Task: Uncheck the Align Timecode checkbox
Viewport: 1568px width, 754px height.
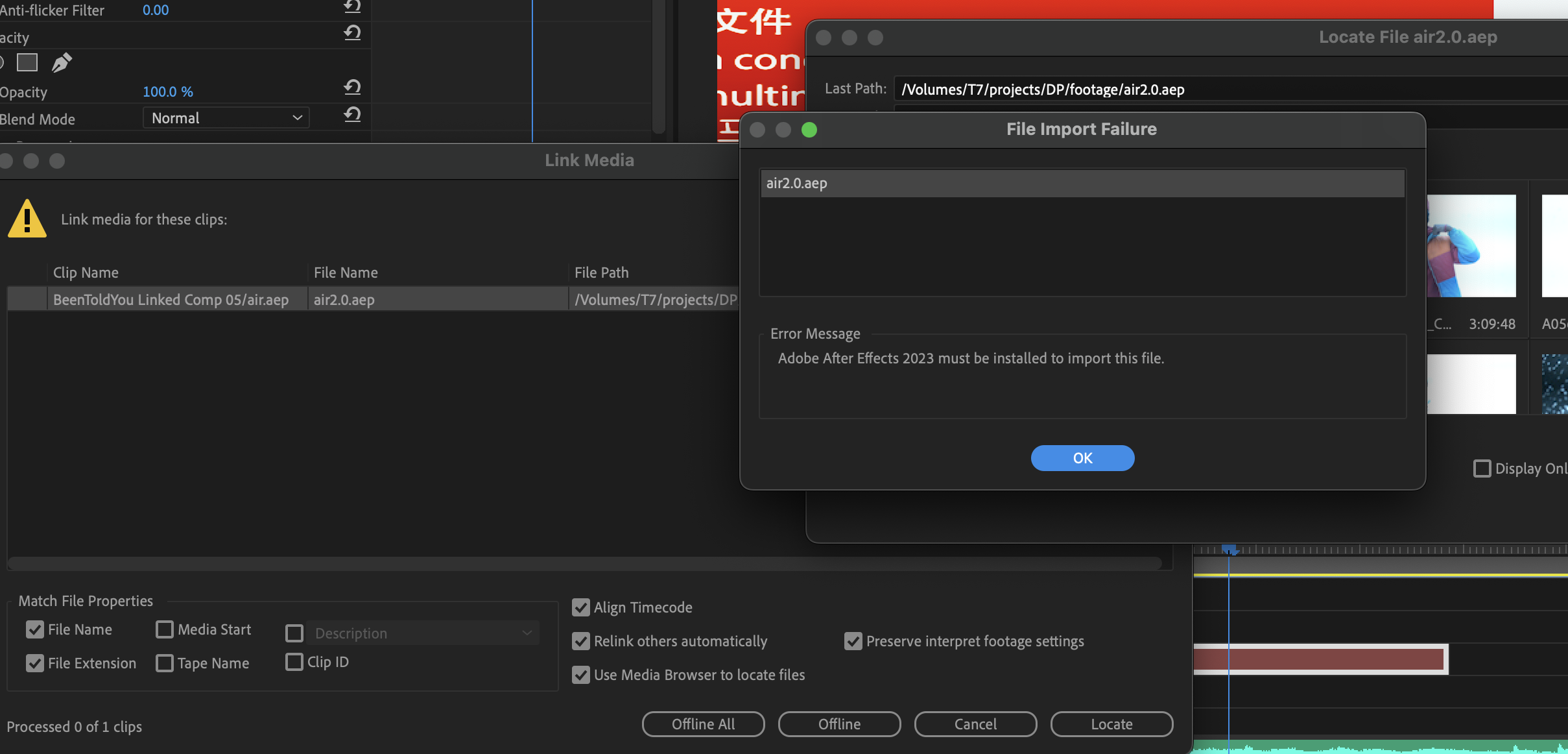Action: point(580,607)
